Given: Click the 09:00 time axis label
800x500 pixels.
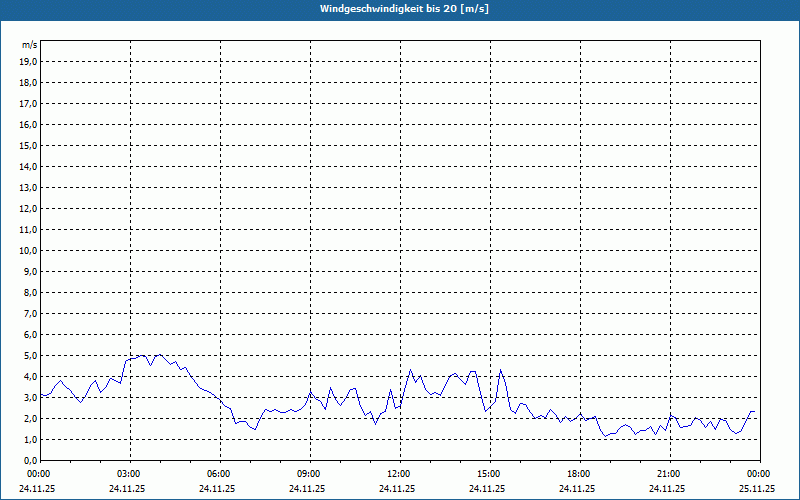Looking at the screenshot, I should tap(309, 474).
